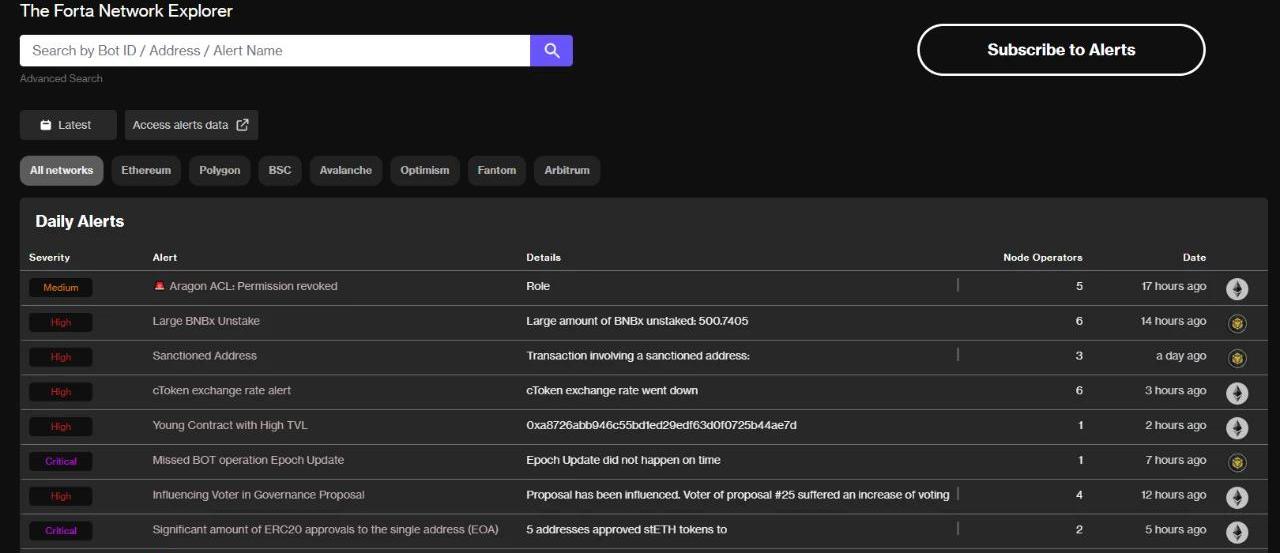Click The Forta Network Explorer title

pos(126,11)
